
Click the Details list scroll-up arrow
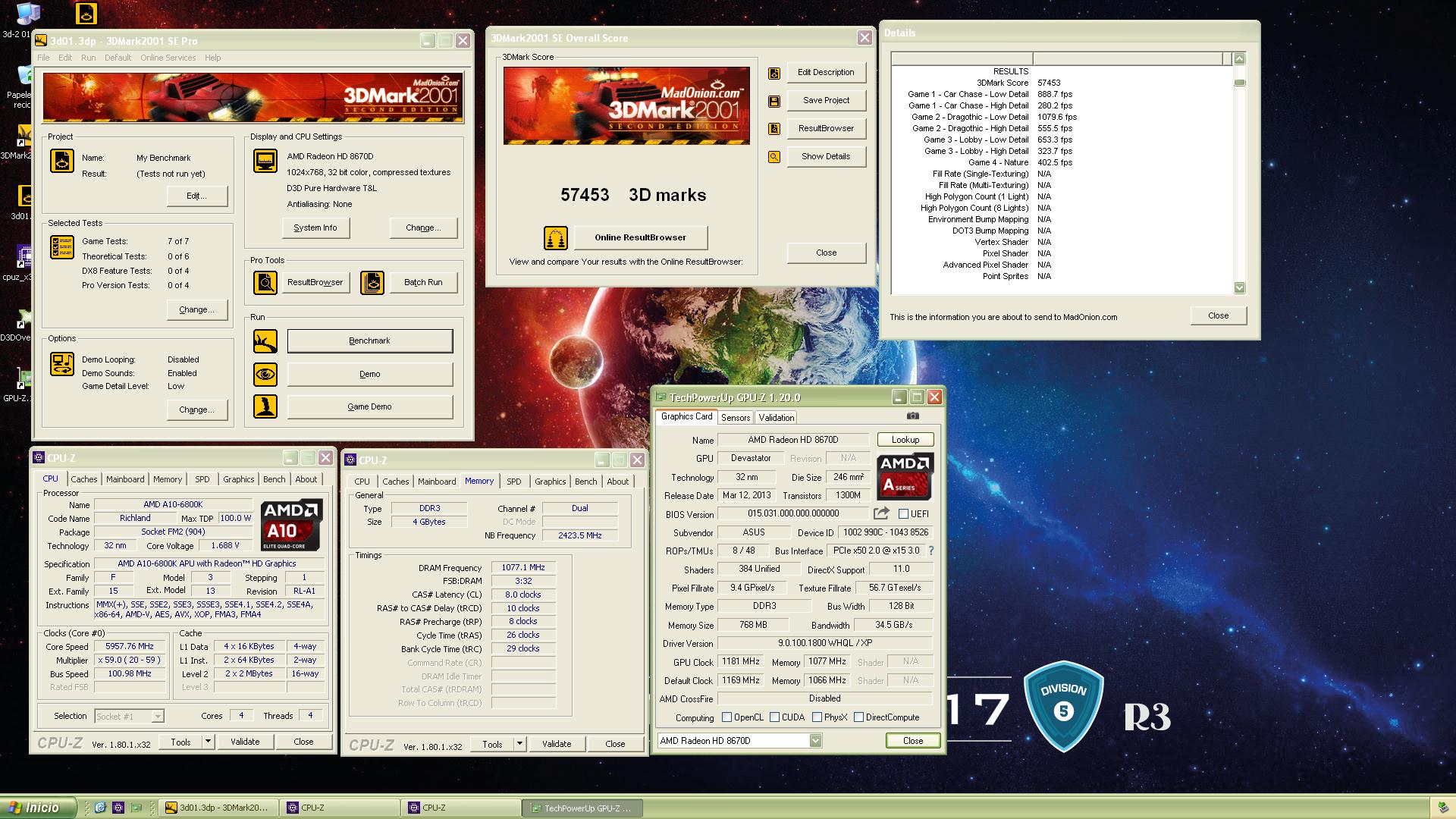[1240, 58]
